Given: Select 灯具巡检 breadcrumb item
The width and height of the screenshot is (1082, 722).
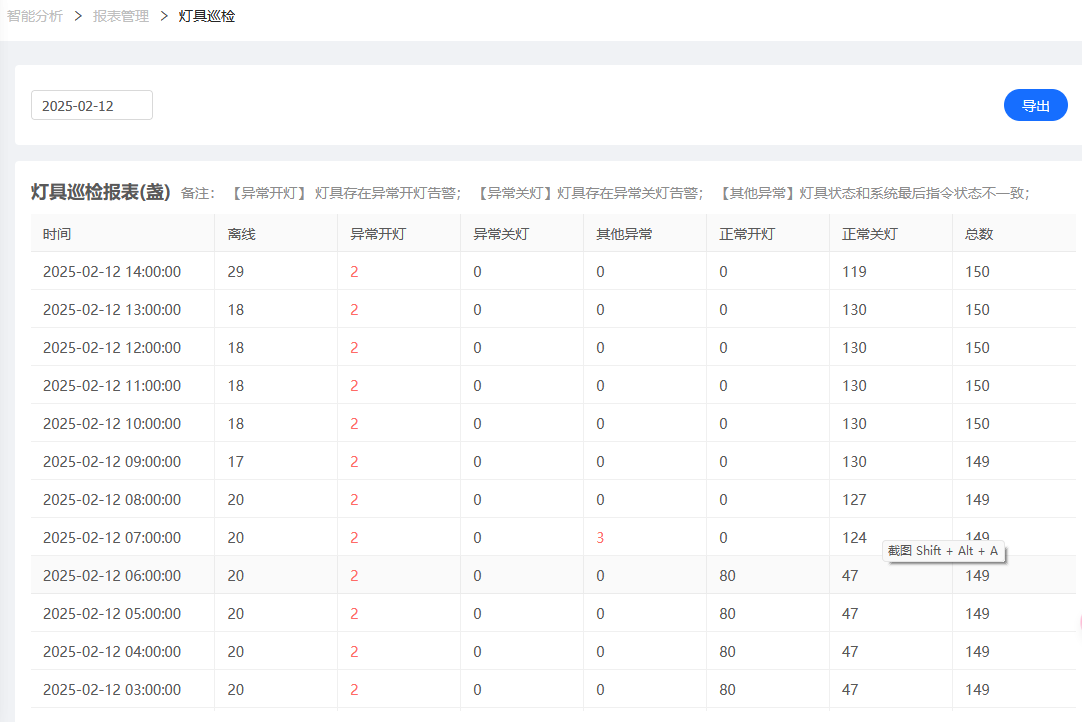Looking at the screenshot, I should pyautogui.click(x=206, y=16).
